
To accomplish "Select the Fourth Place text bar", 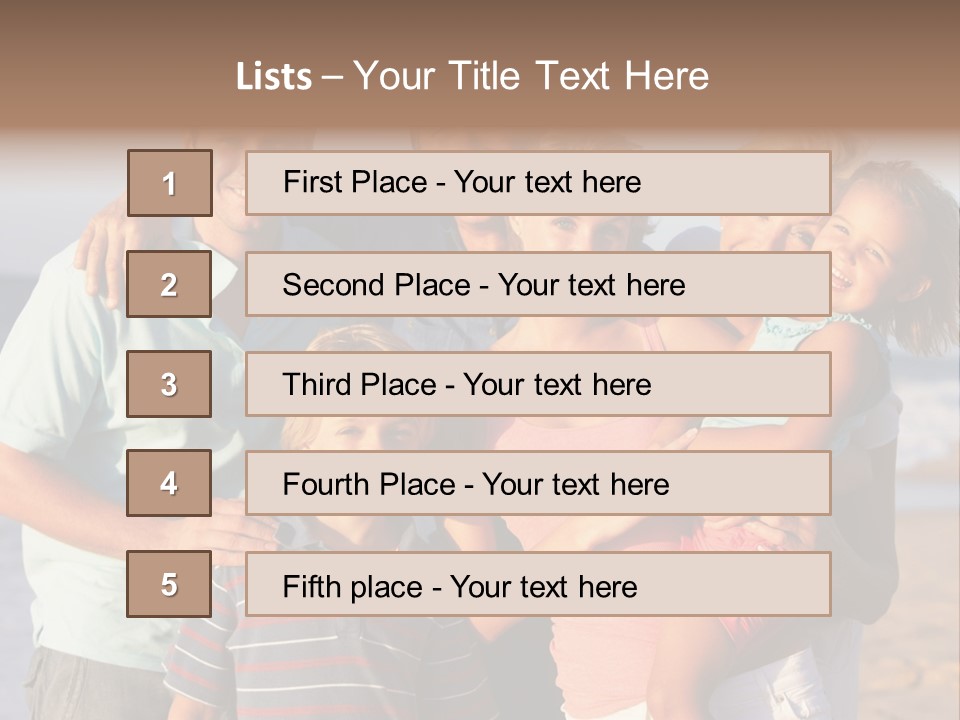I will (538, 483).
